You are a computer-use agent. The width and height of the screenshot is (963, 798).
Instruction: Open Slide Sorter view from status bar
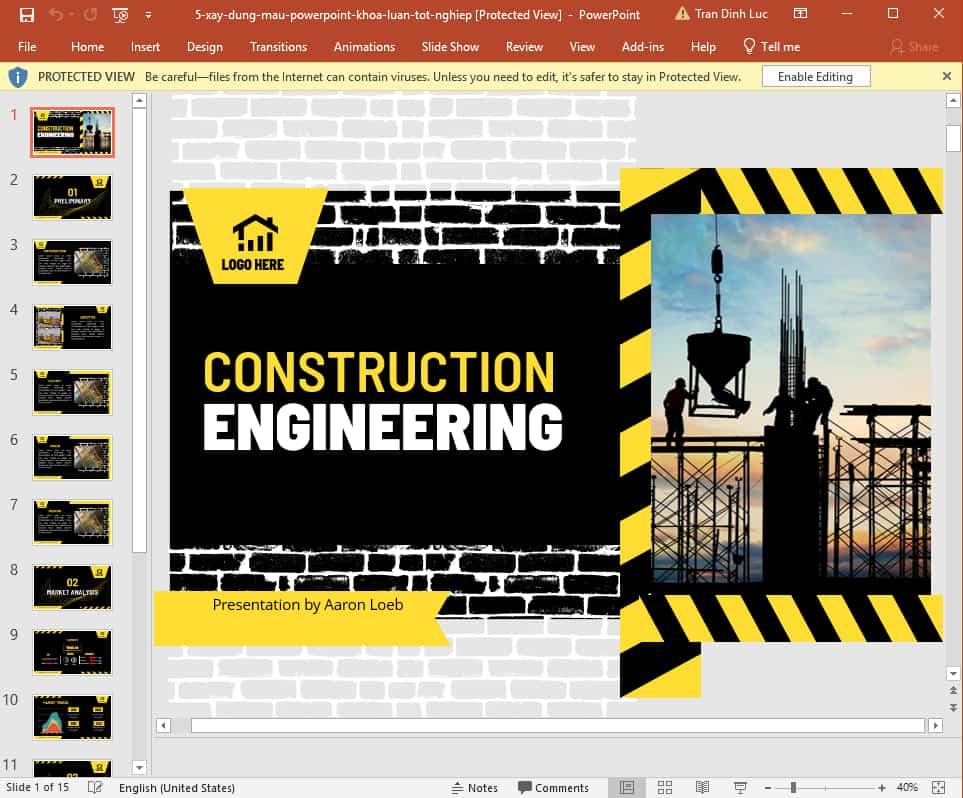(x=665, y=787)
